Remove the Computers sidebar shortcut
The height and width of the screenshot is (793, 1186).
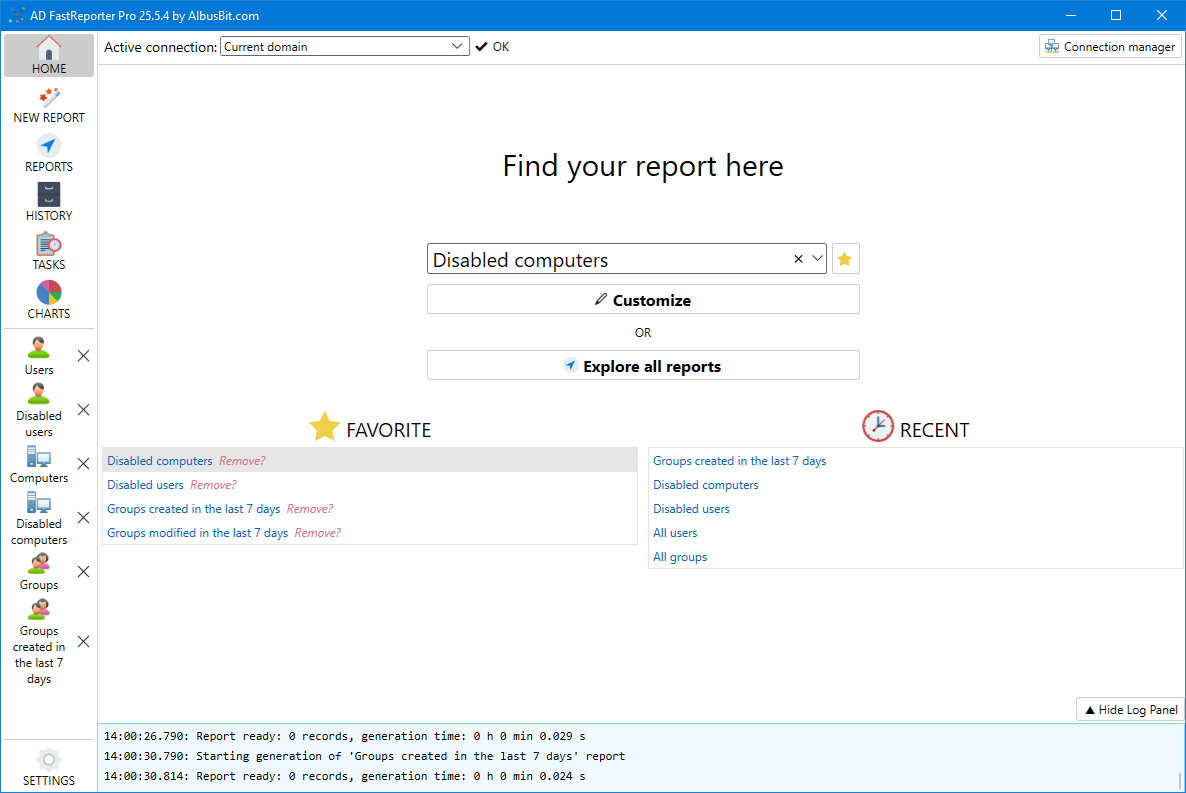click(x=84, y=464)
